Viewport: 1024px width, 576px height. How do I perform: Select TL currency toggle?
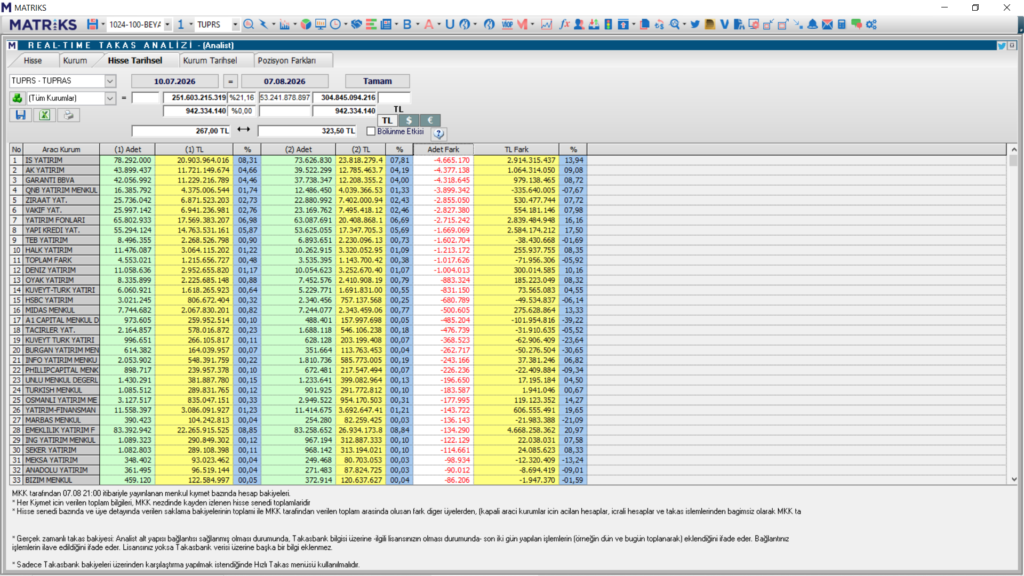(x=387, y=121)
